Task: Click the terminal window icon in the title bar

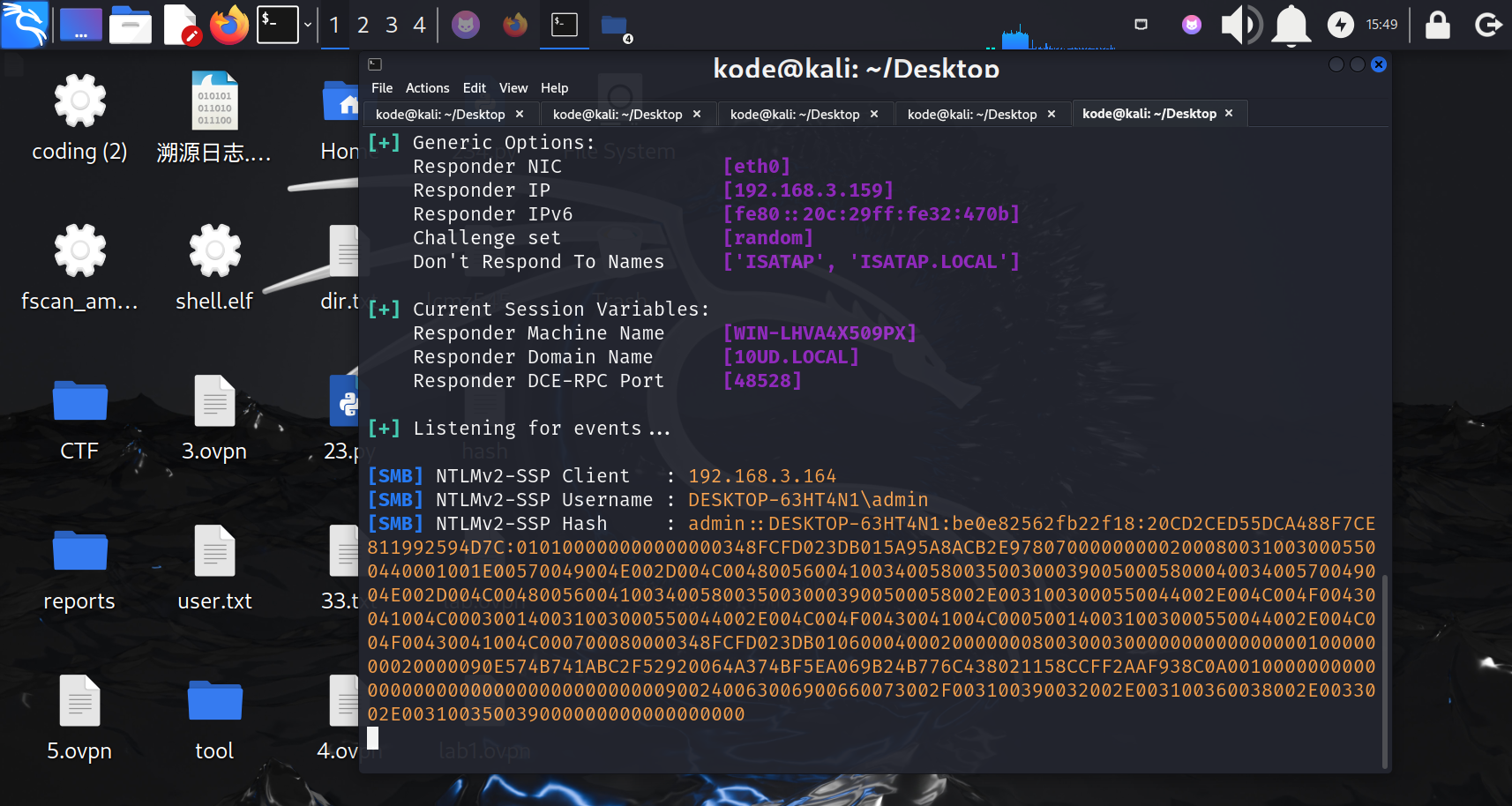Action: [x=375, y=64]
